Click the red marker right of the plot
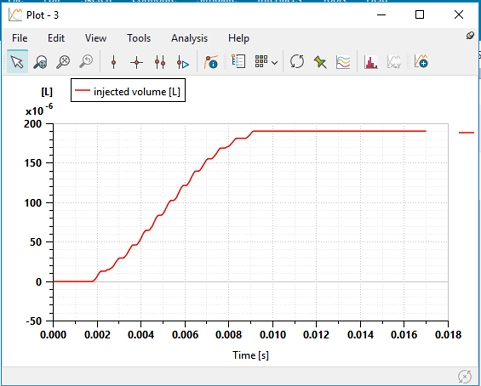The height and width of the screenshot is (386, 481). (466, 133)
